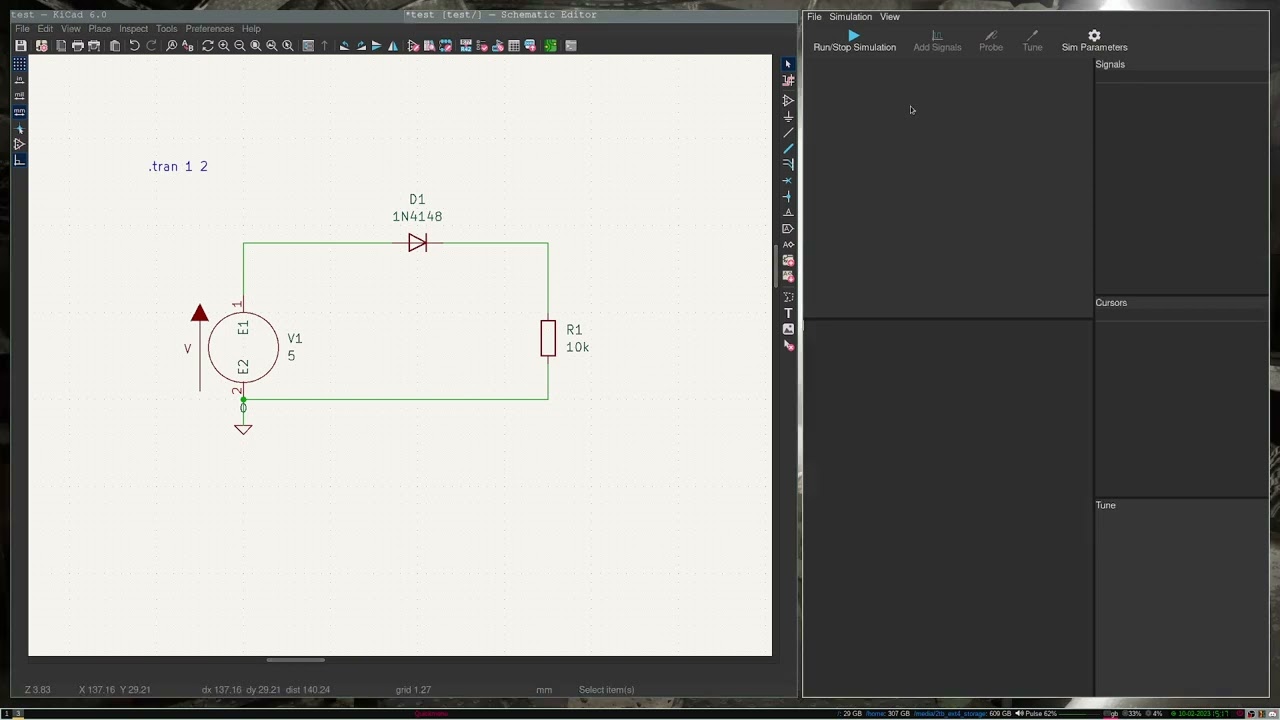Click the vertical scrollbar beside canvas
Screen dimensions: 1280x720
click(776, 266)
